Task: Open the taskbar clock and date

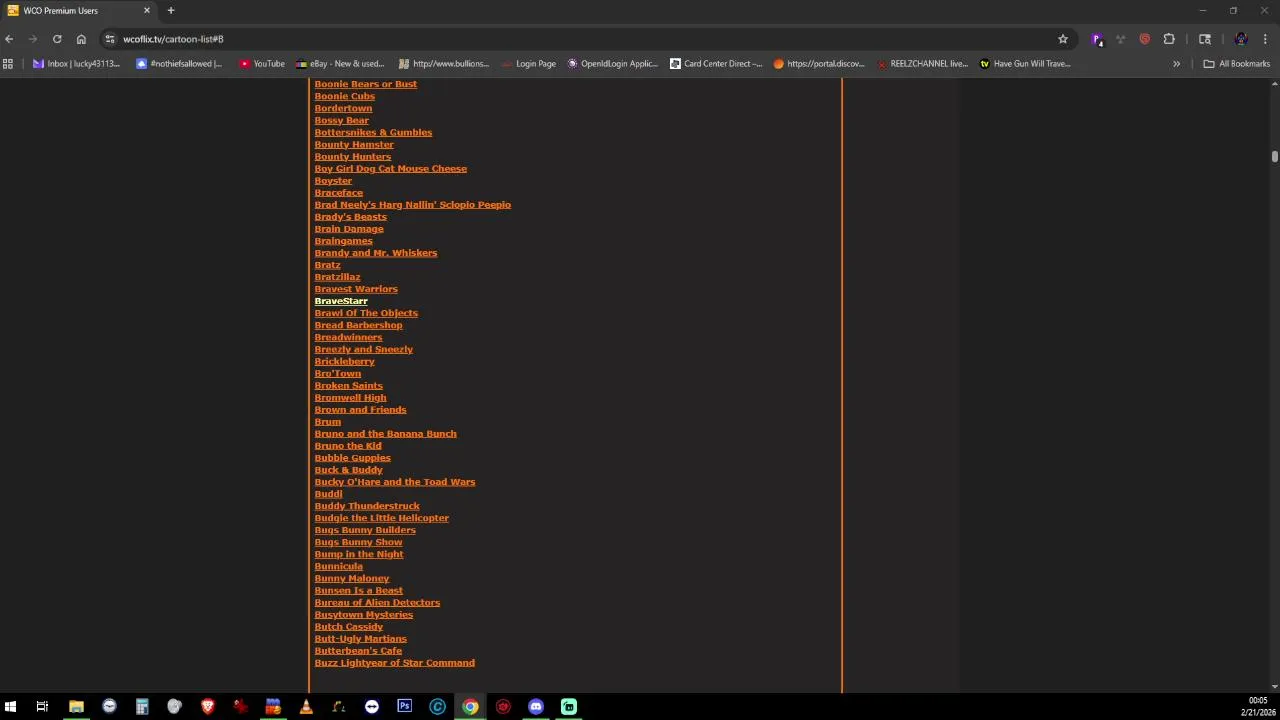Action: point(1258,707)
